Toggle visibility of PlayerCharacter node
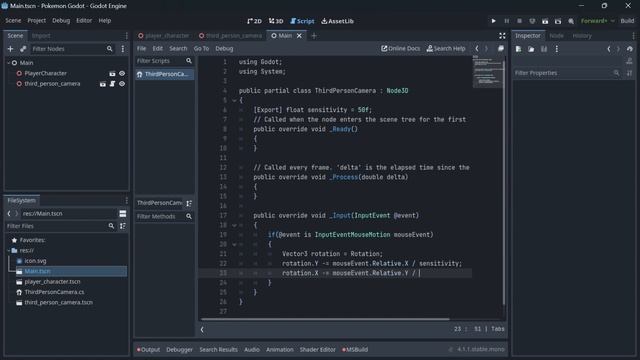 pyautogui.click(x=122, y=73)
